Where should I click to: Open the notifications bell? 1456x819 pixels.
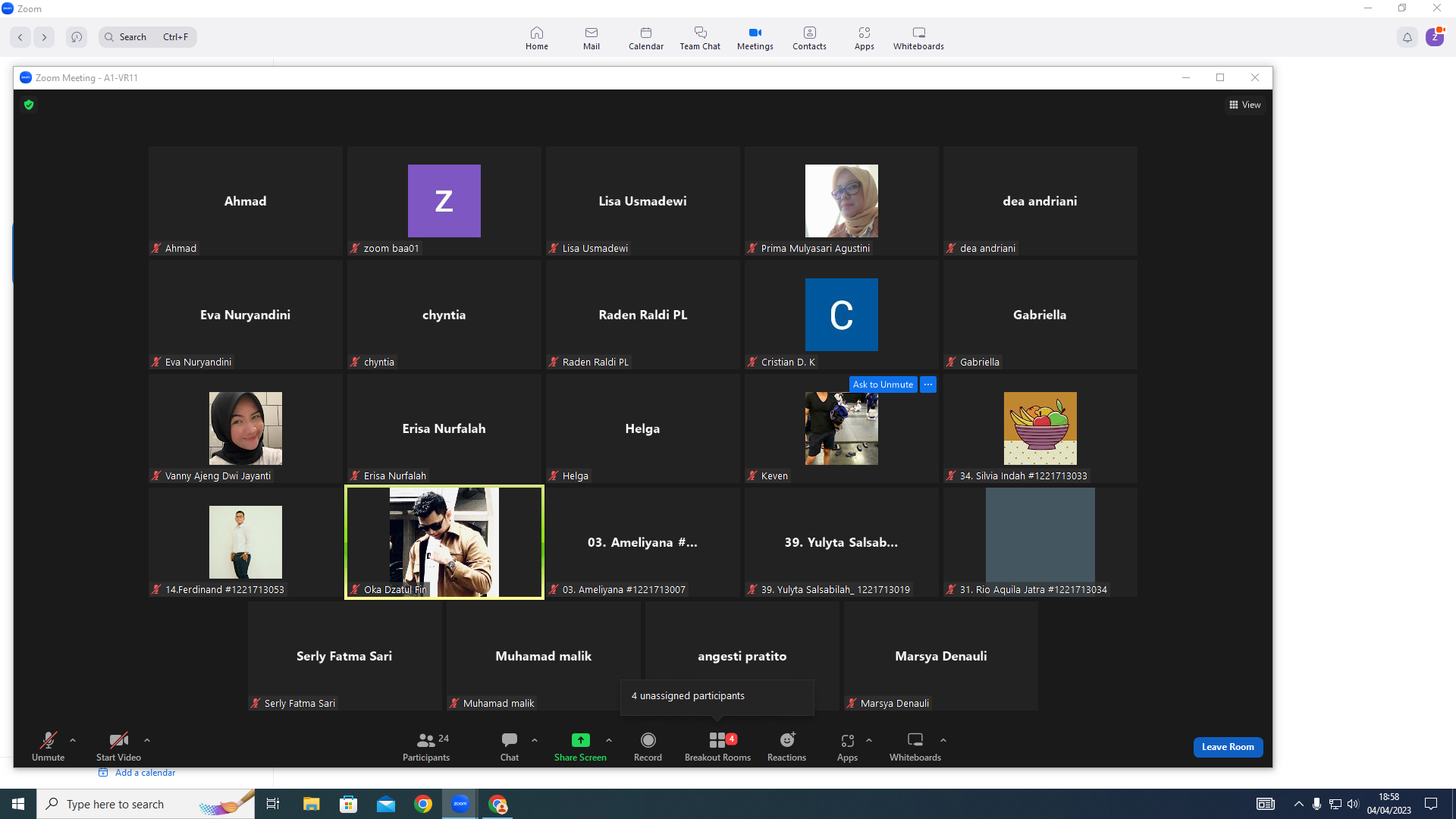tap(1407, 37)
